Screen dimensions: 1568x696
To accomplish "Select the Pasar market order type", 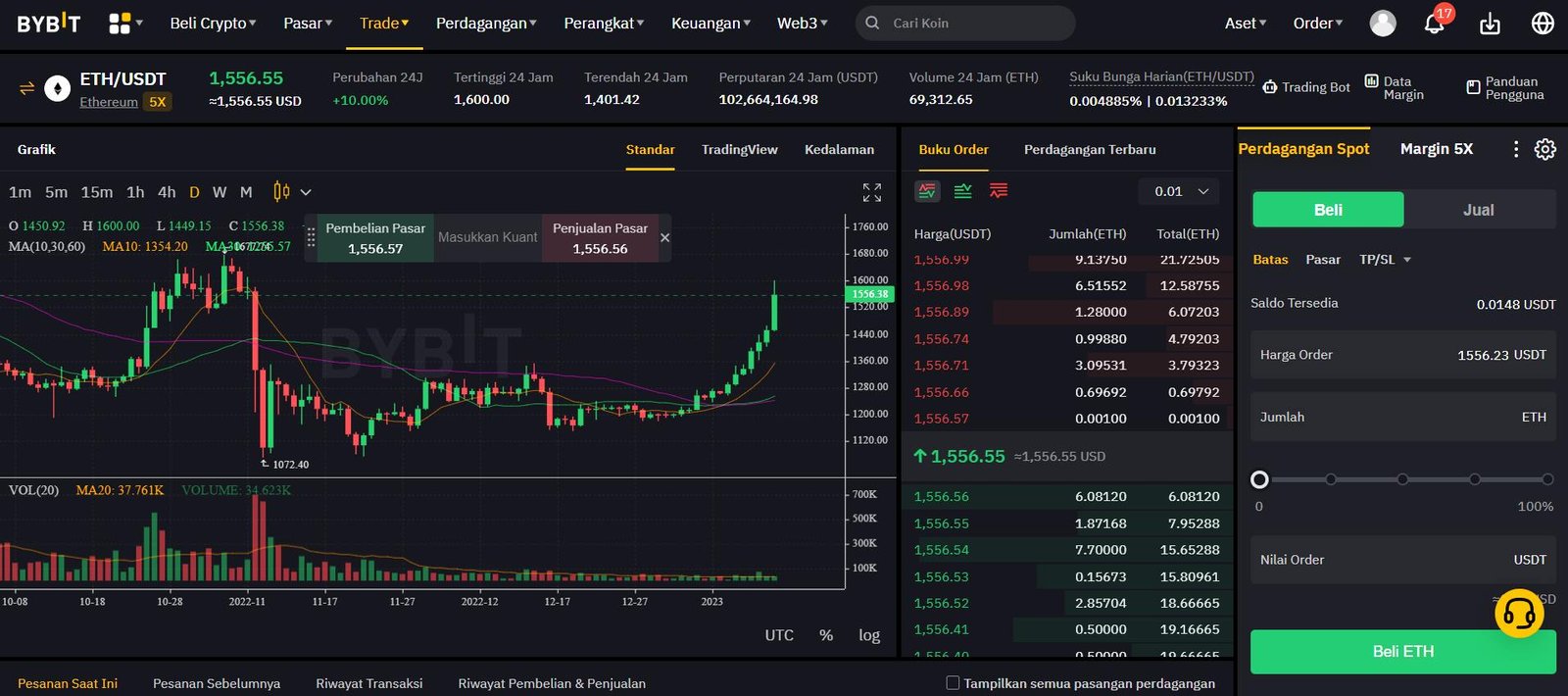I will coord(1323,260).
